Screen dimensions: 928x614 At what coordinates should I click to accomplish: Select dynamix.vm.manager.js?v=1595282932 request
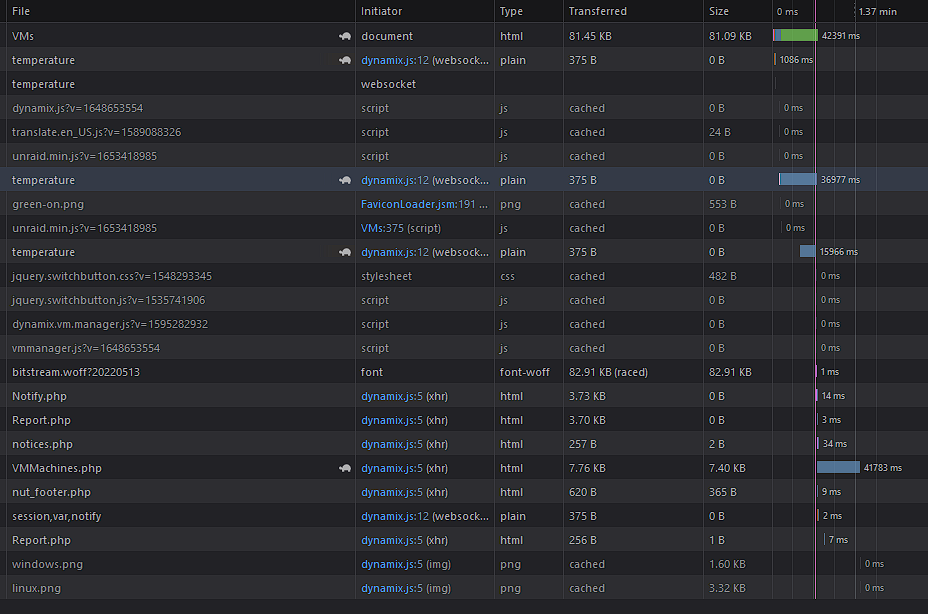(110, 324)
